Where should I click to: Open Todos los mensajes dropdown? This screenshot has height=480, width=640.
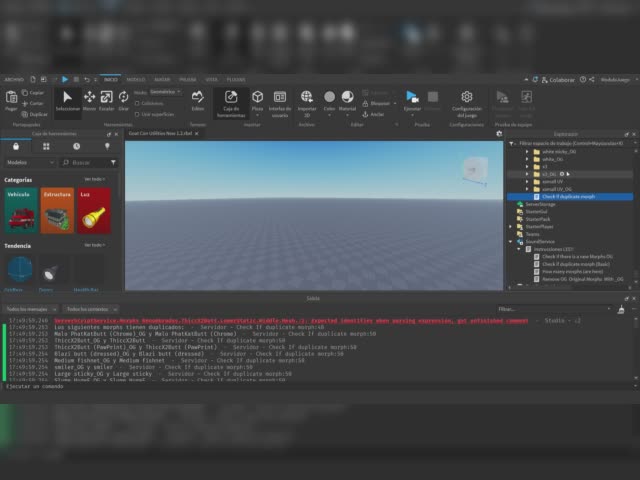(x=30, y=309)
